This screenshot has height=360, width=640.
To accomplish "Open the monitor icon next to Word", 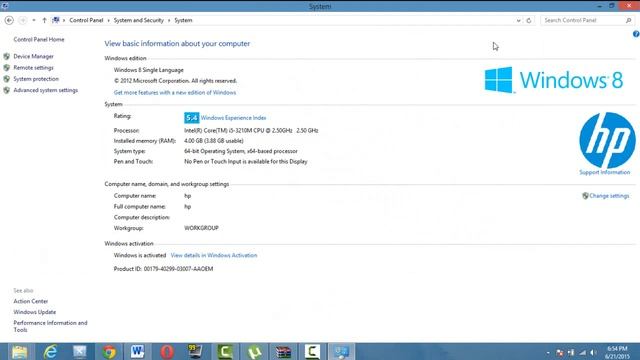I will click(x=195, y=351).
